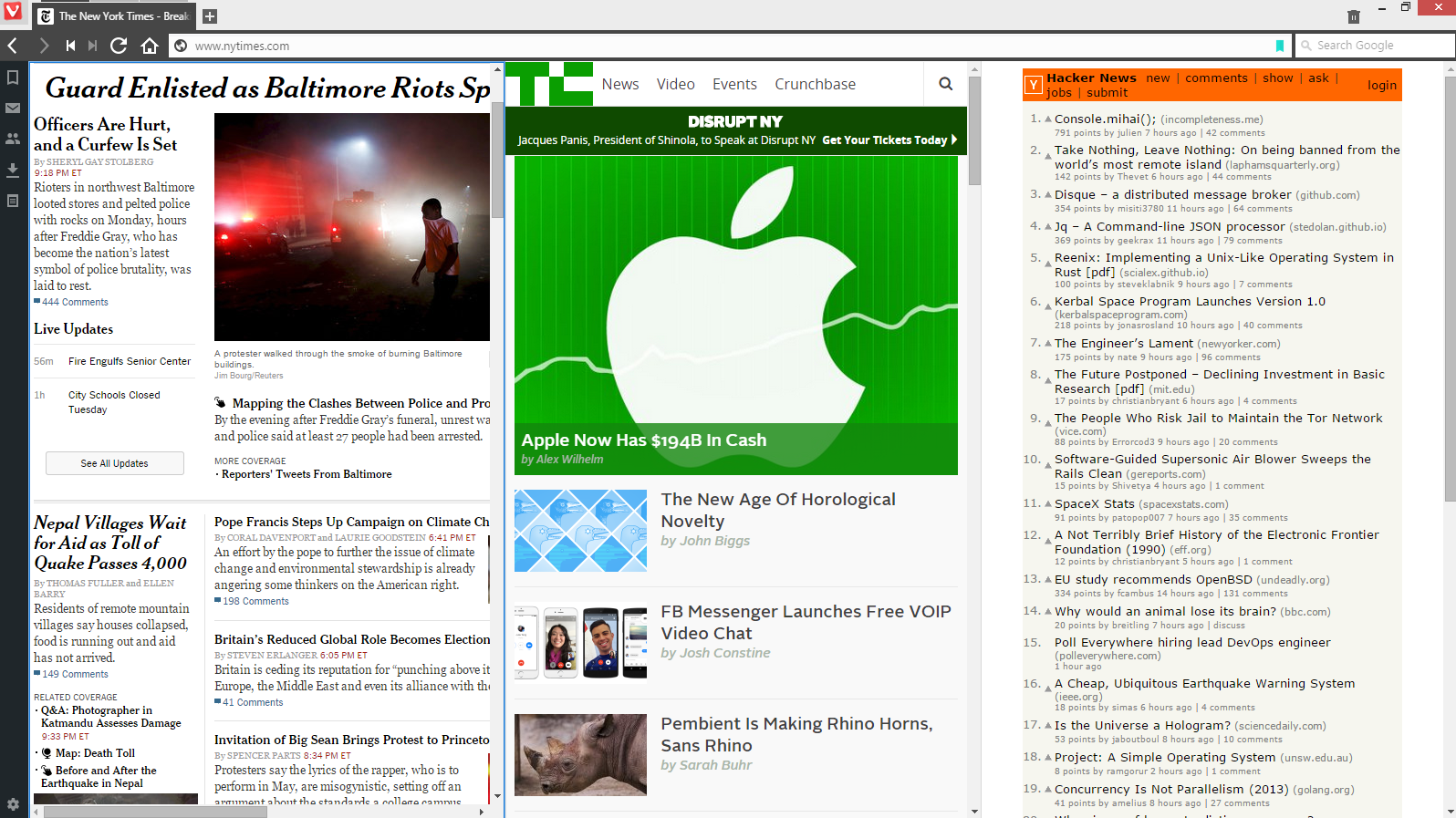Click the TechCrunch logo
The image size is (1456, 818).
(x=549, y=84)
